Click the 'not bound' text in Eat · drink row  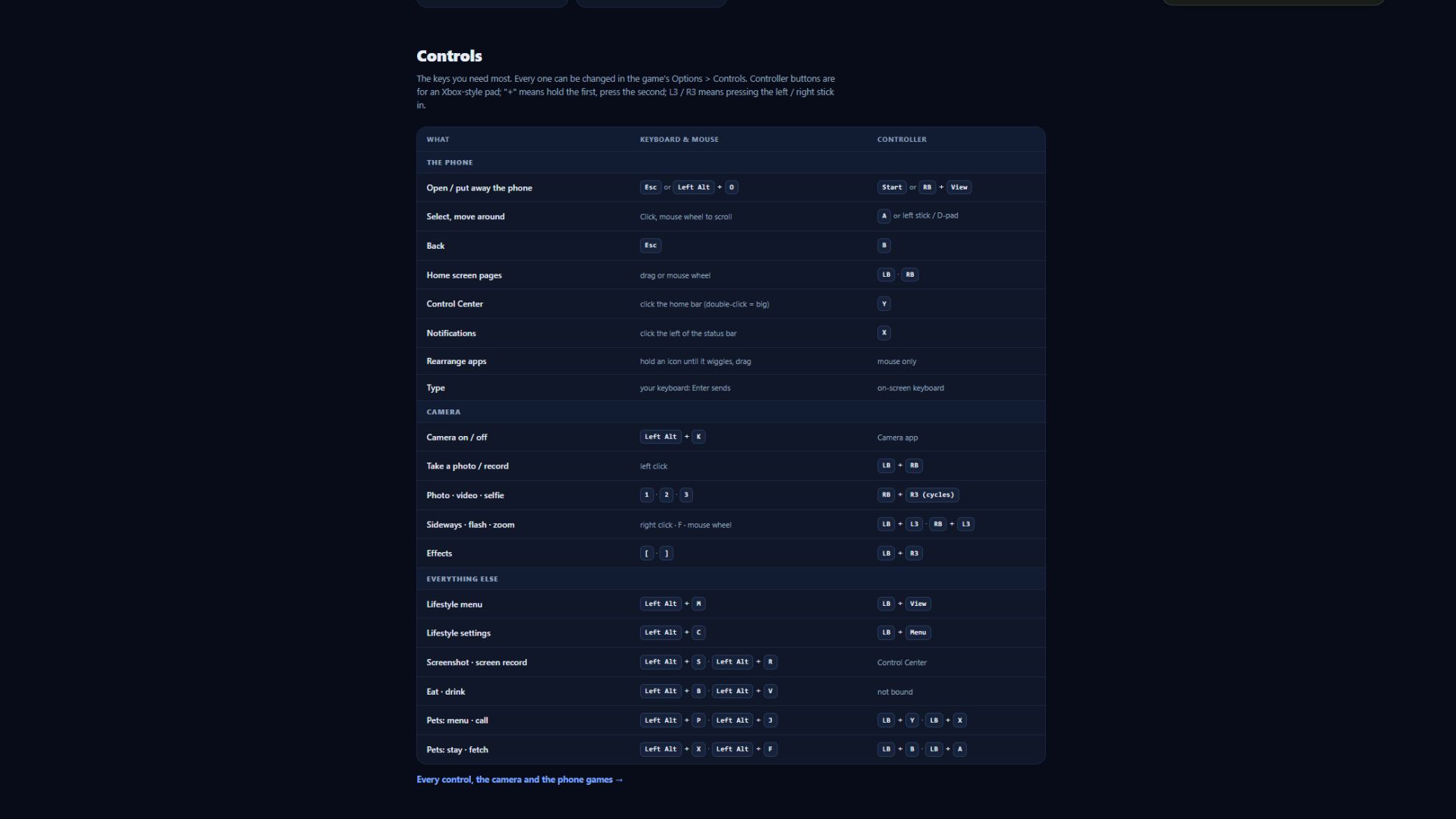pos(895,692)
